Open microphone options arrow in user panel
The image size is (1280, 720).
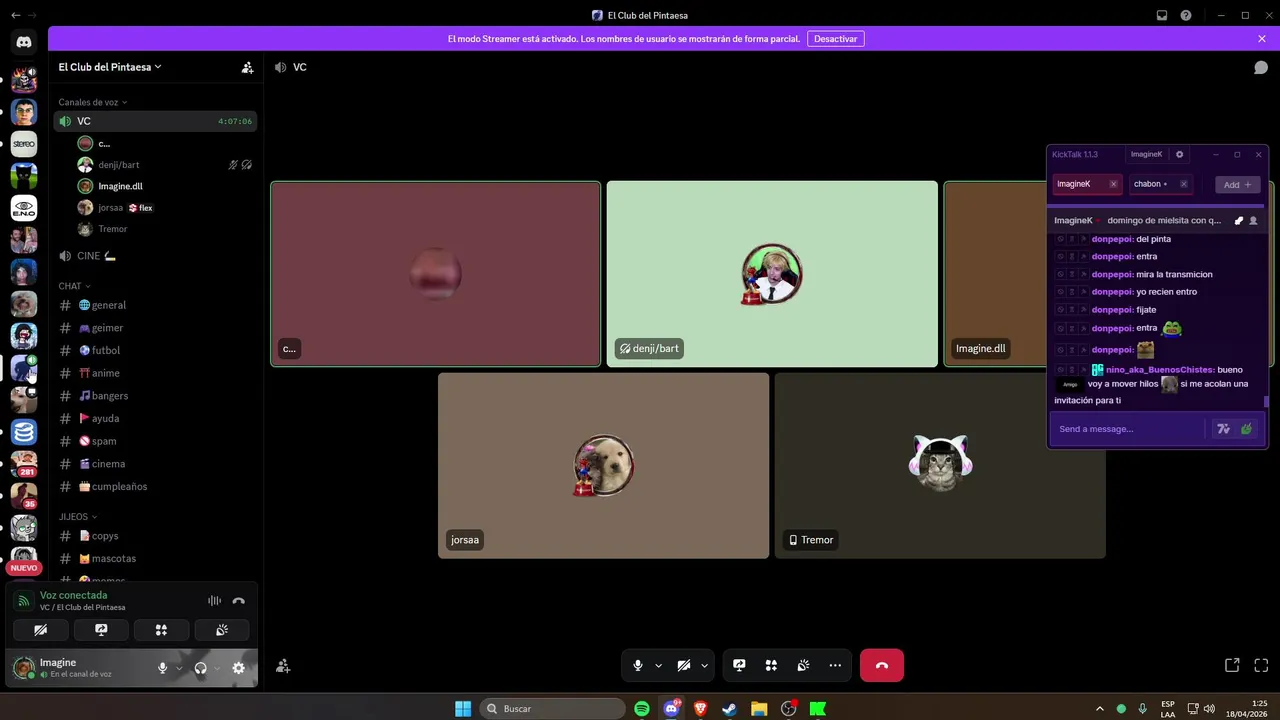(x=179, y=668)
